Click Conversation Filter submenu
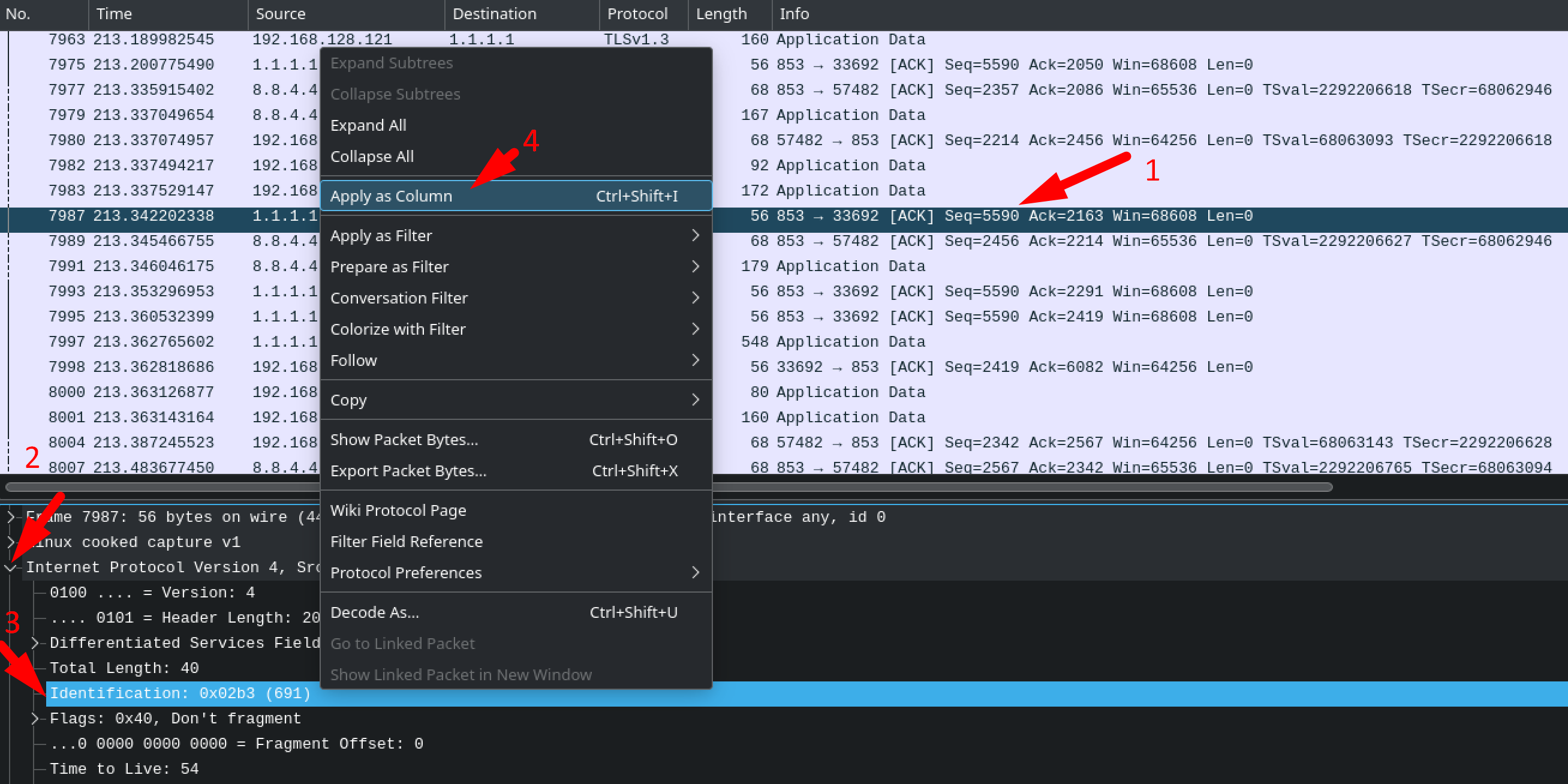This screenshot has height=784, width=1568. (x=514, y=297)
